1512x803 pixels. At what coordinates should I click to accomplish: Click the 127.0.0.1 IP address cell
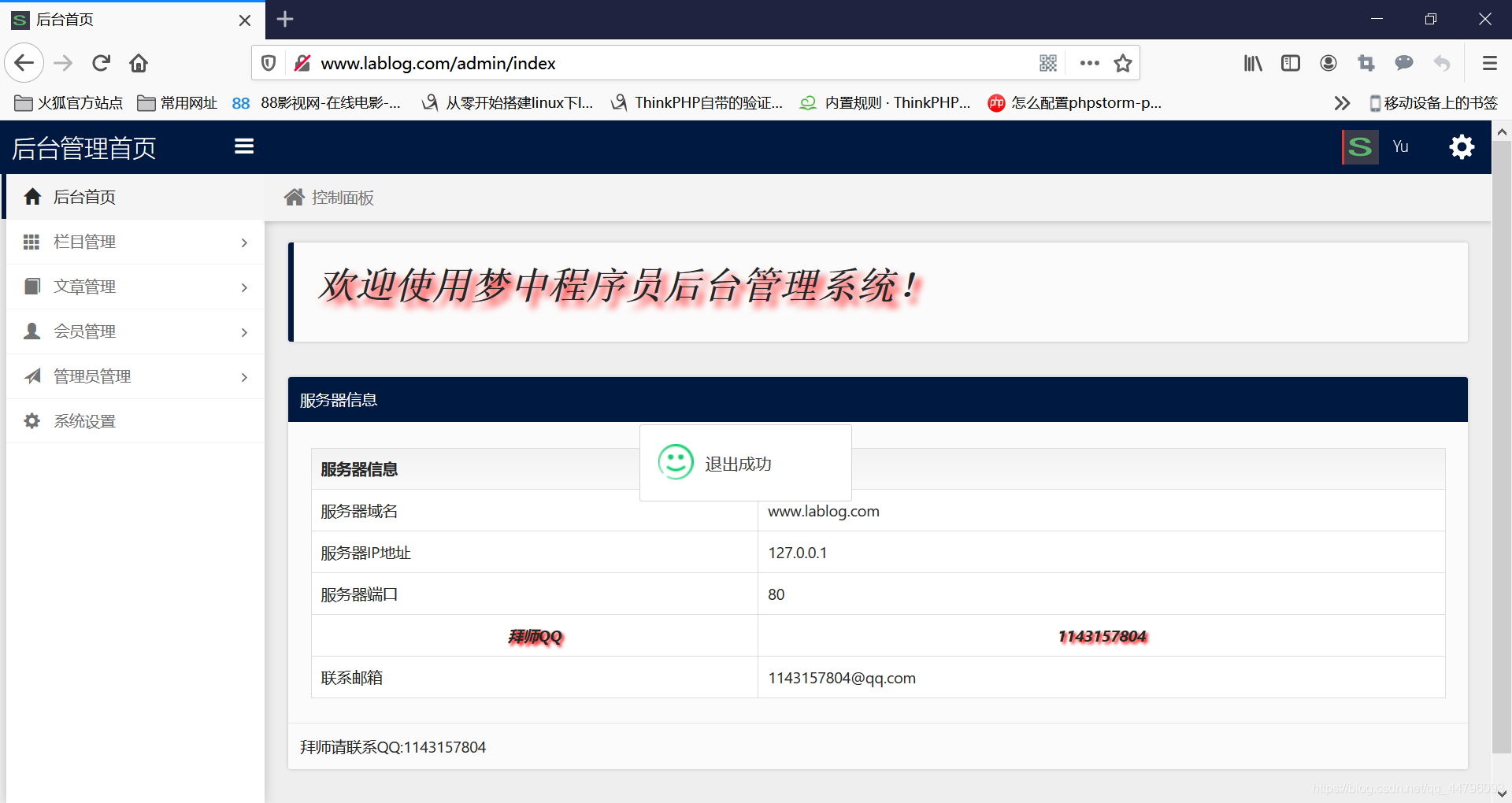[x=1101, y=553]
